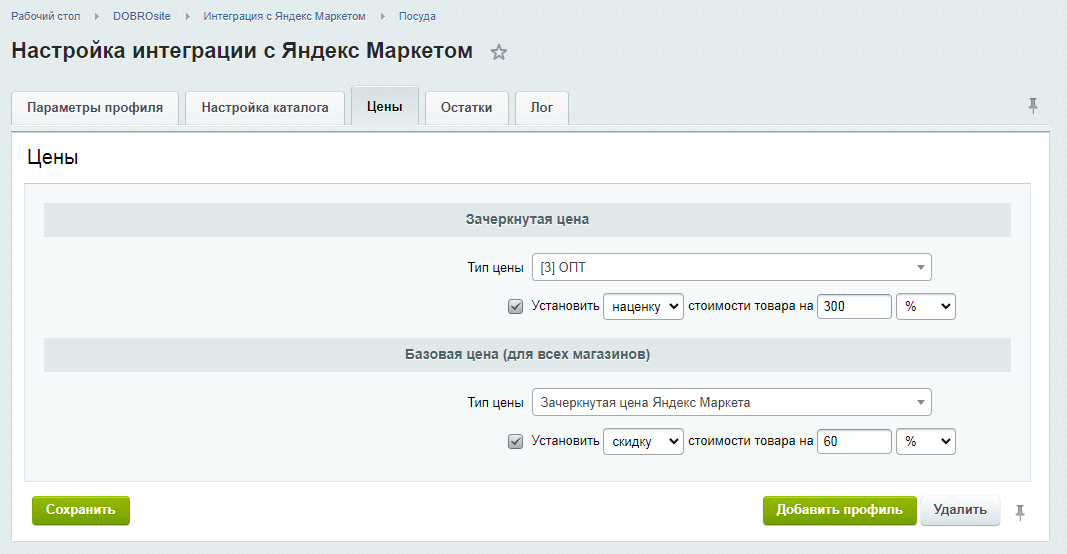
Task: Expand breadcrumb arrow before Посуда
Action: coord(382,16)
